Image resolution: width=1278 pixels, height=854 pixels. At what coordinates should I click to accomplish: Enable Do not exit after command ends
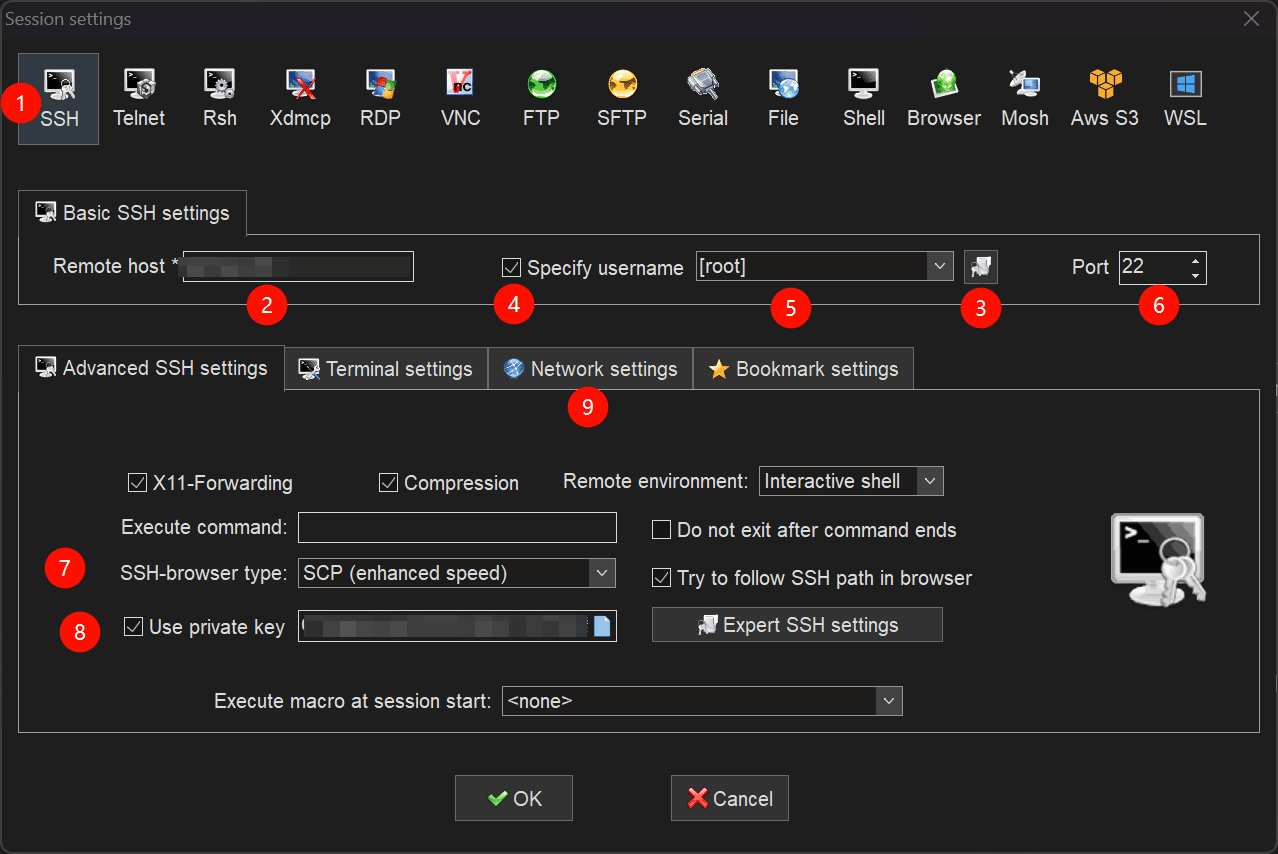661,530
